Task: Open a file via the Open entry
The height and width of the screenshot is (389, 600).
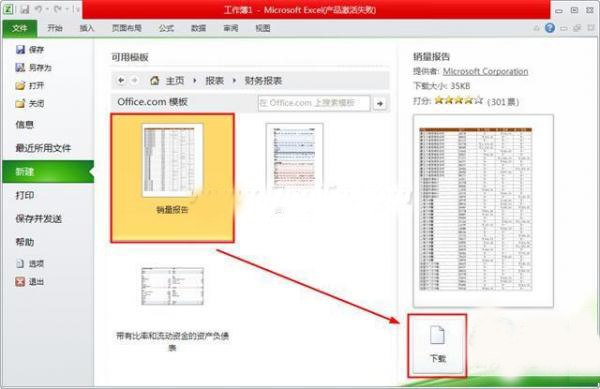Action: coord(30,85)
